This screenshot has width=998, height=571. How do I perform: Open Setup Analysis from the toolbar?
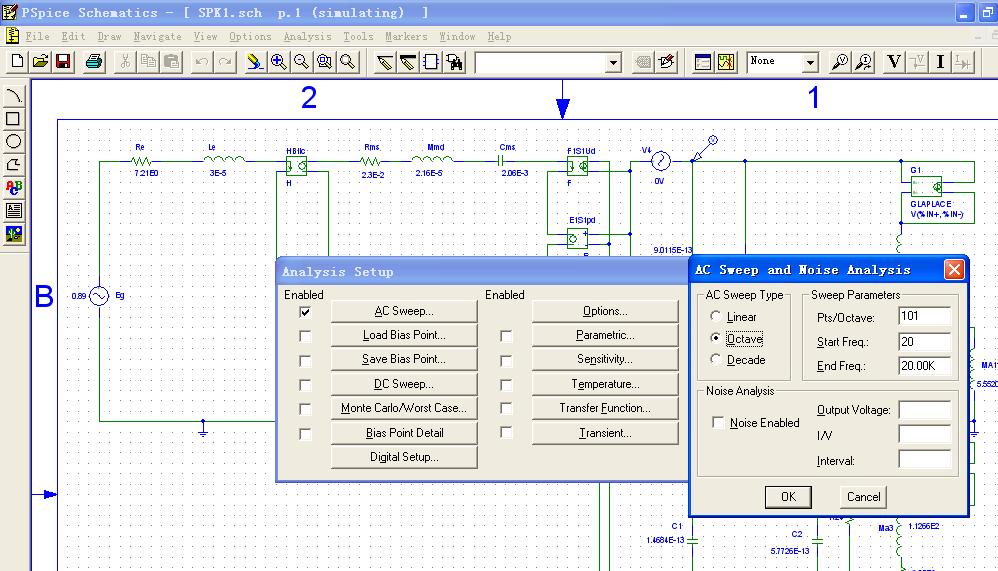pyautogui.click(x=703, y=62)
